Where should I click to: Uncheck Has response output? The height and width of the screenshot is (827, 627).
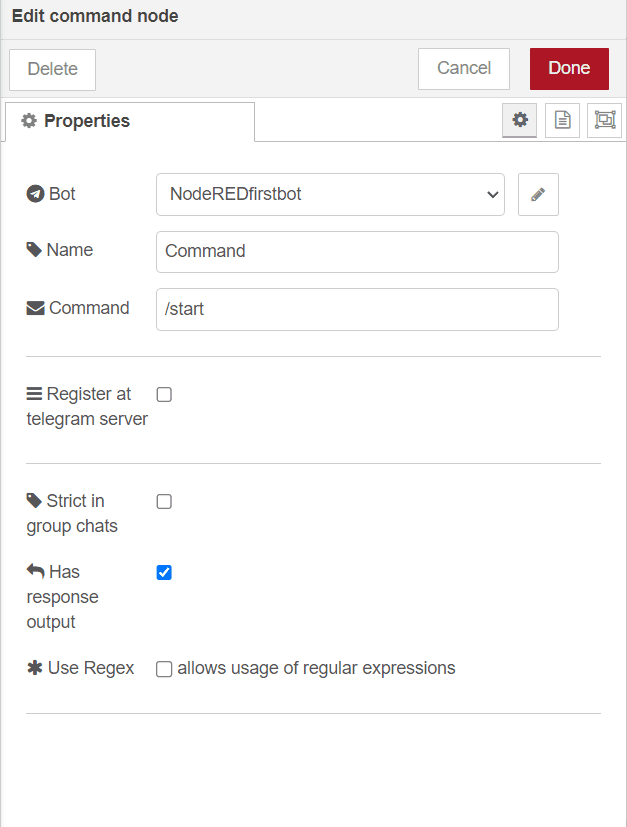[164, 572]
